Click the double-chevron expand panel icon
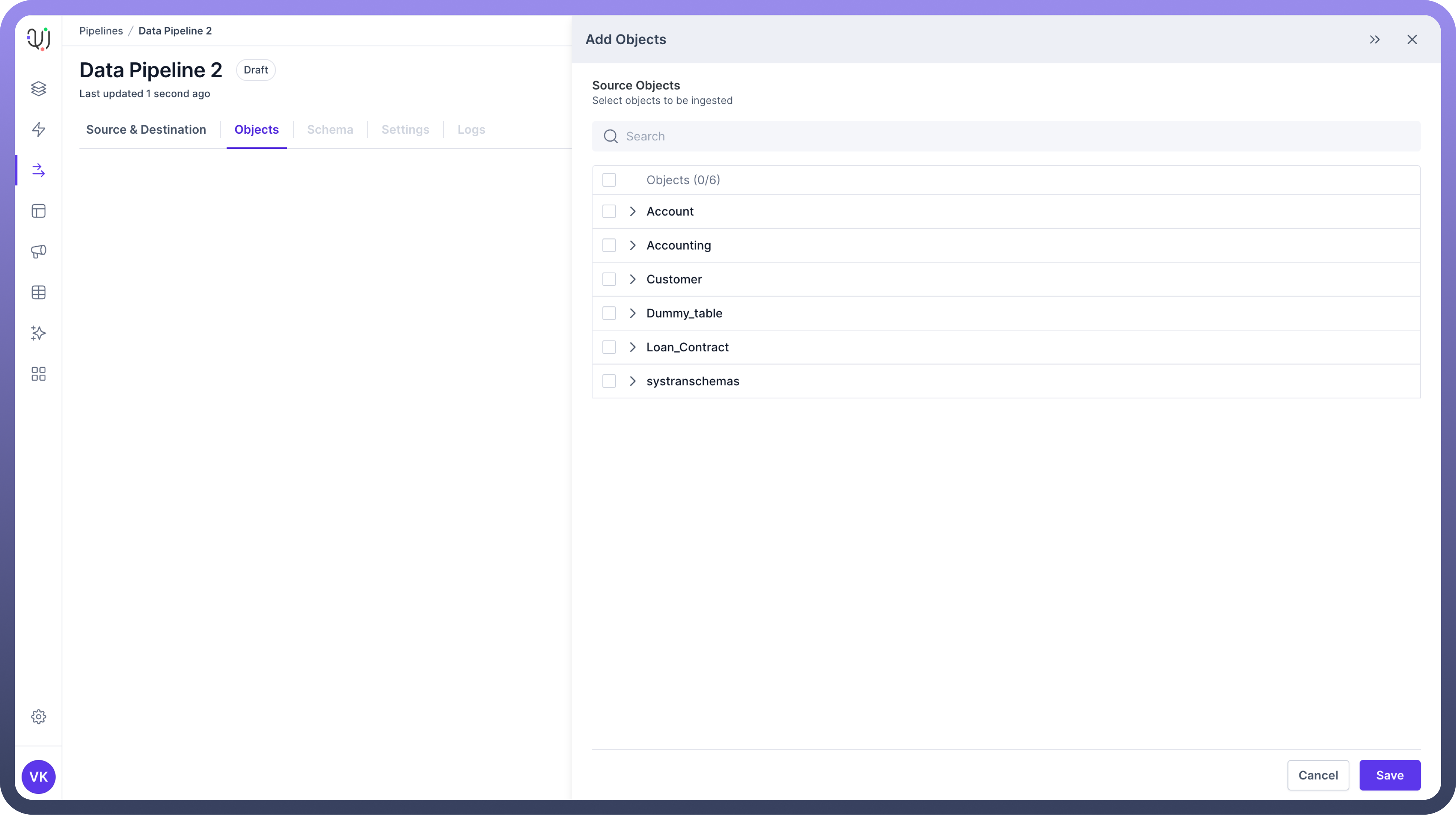The height and width of the screenshot is (815, 1456). pos(1375,40)
